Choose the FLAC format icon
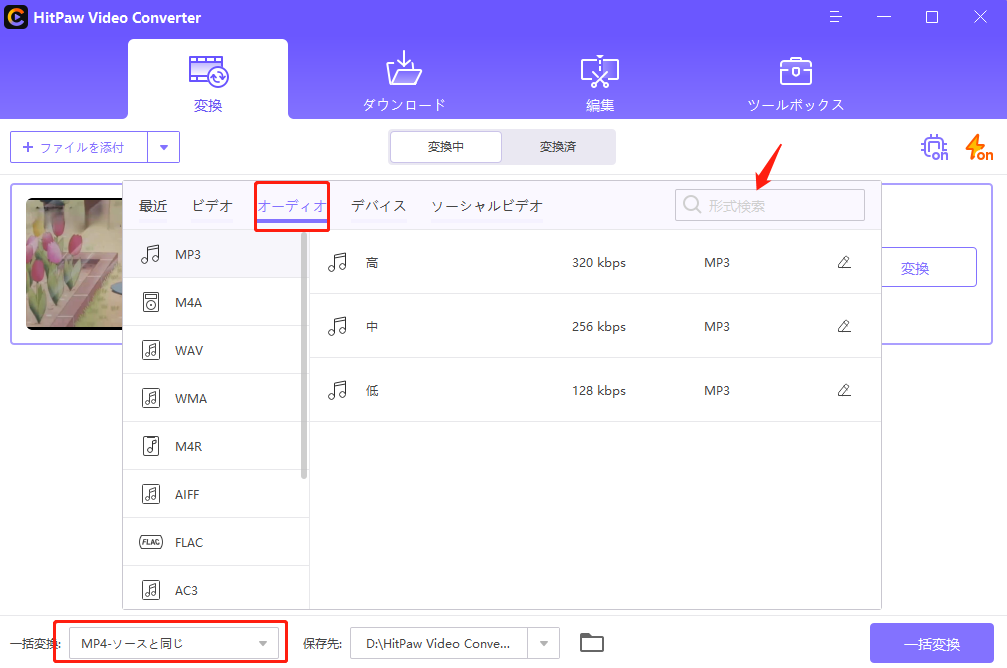The height and width of the screenshot is (668, 1007). coord(151,542)
